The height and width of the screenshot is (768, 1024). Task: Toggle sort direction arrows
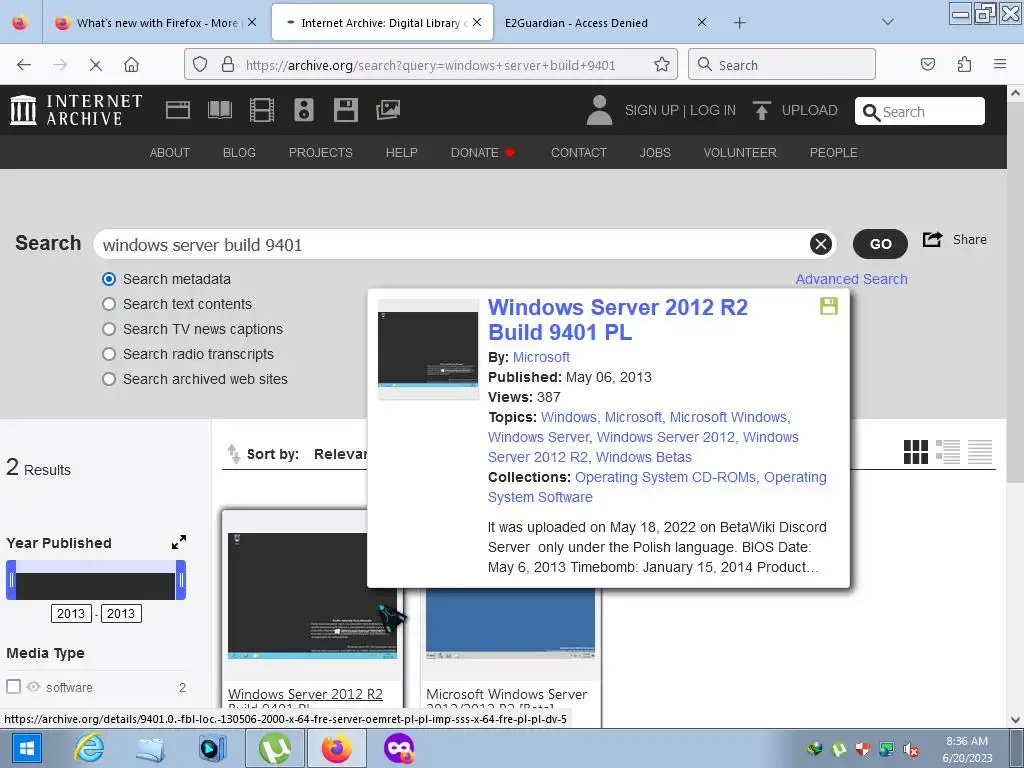point(233,453)
